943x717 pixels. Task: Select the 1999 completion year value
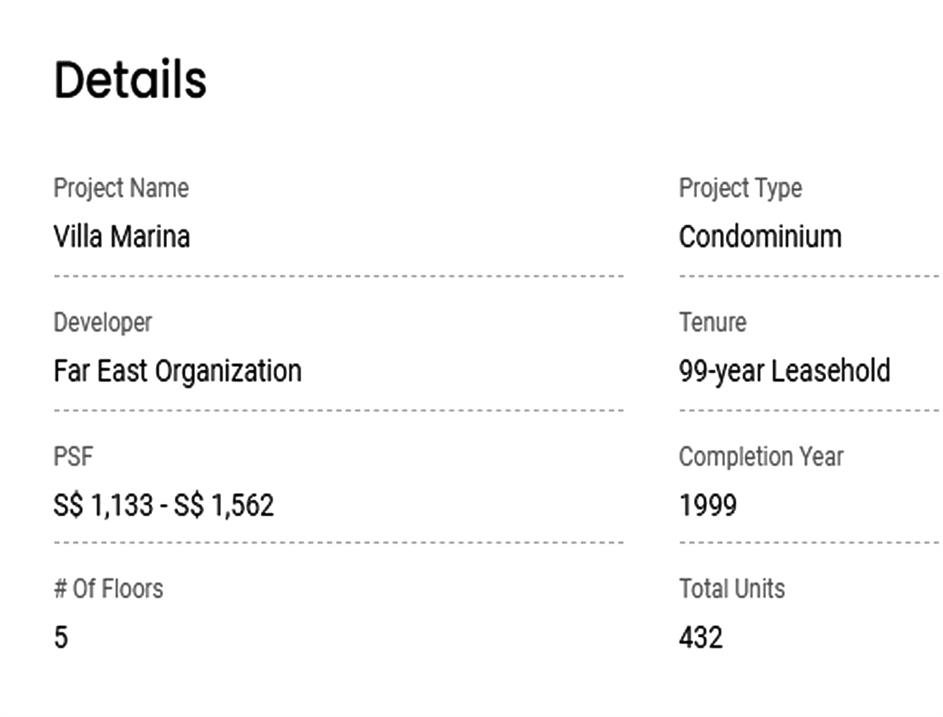coord(708,505)
